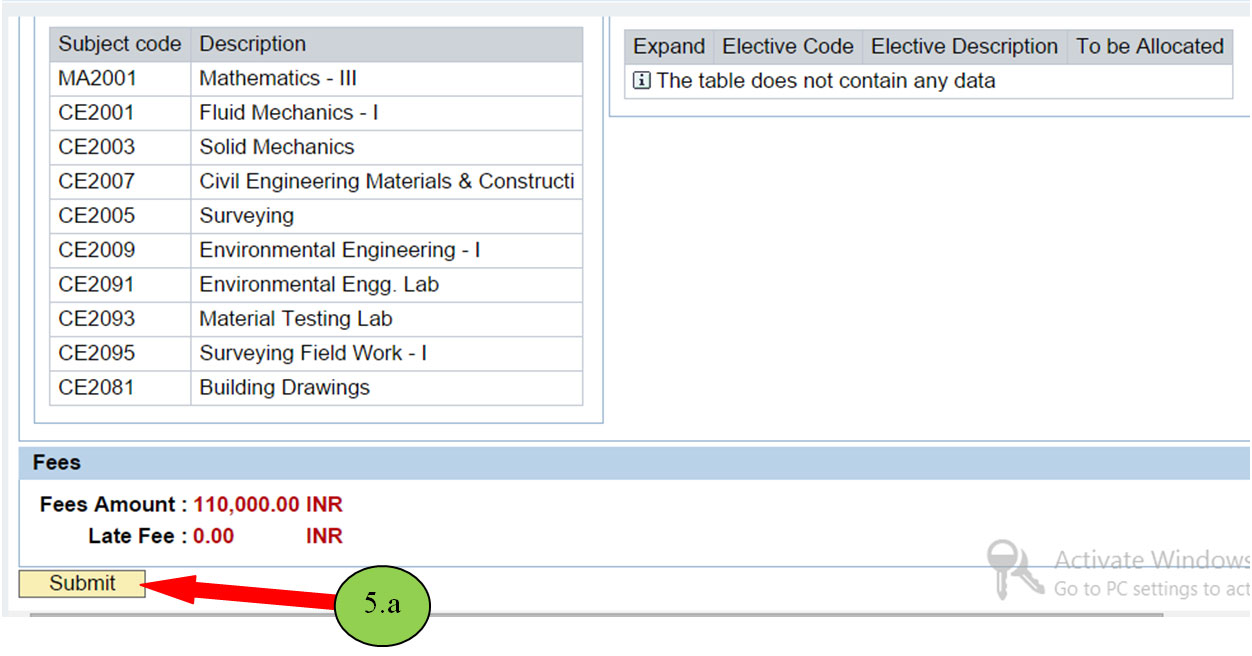Click the Solid Mechanics description cell
The height and width of the screenshot is (656, 1252).
278,146
